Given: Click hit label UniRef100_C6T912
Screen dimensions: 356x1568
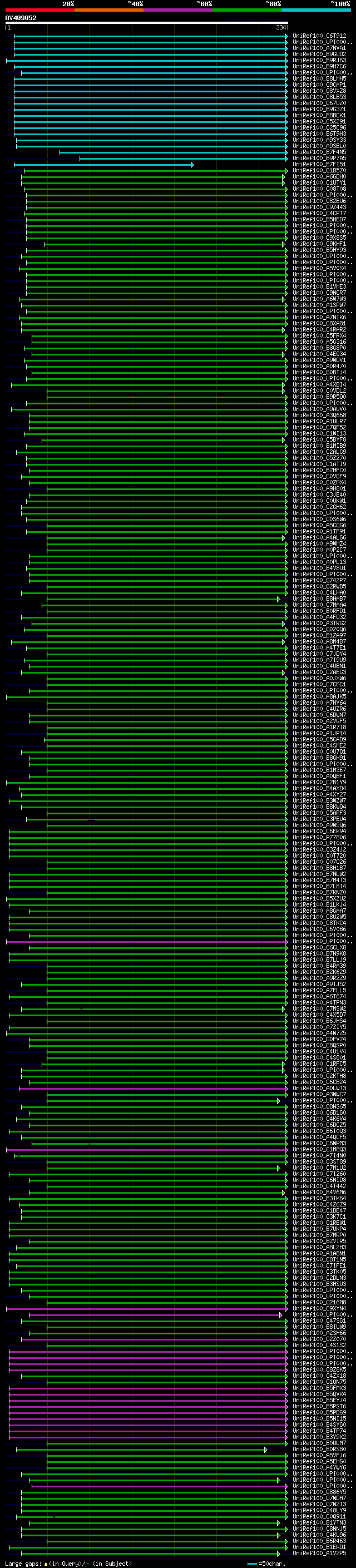Looking at the screenshot, I should point(319,36).
